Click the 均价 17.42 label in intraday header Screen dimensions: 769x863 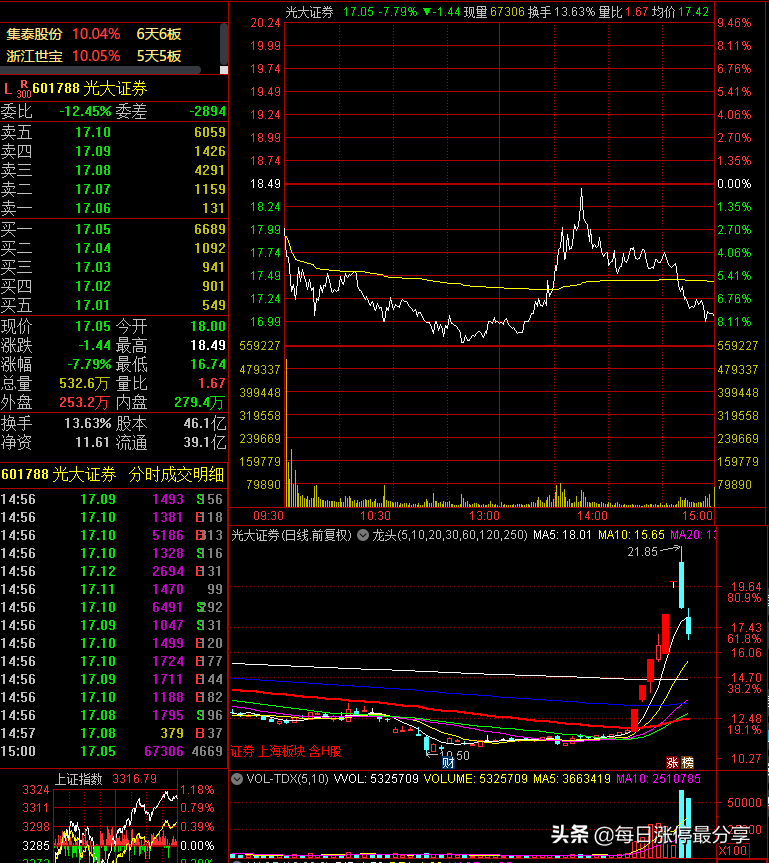(x=680, y=12)
